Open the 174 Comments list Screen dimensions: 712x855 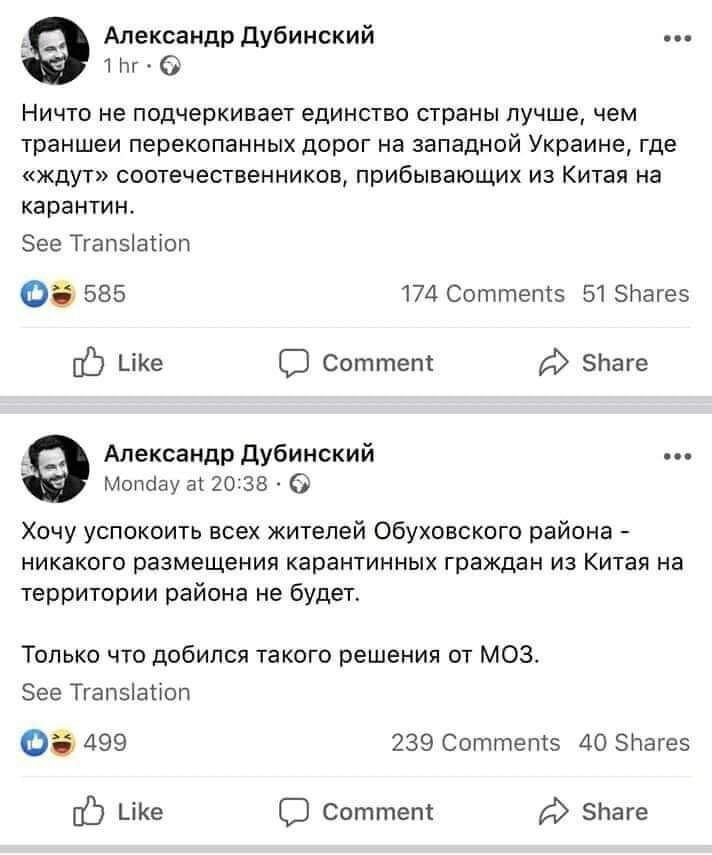tap(482, 293)
